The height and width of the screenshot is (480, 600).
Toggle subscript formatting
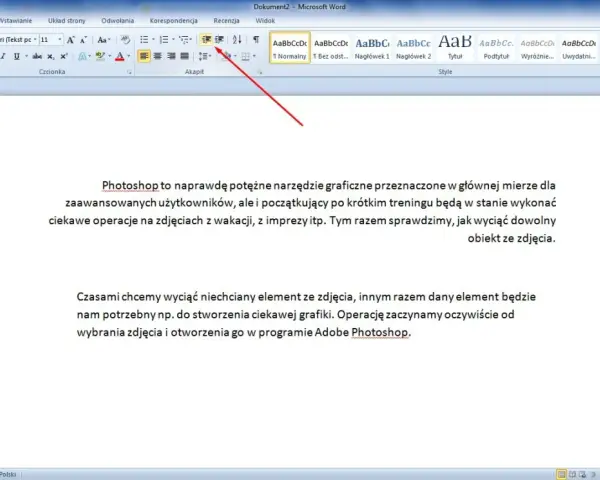[51, 57]
